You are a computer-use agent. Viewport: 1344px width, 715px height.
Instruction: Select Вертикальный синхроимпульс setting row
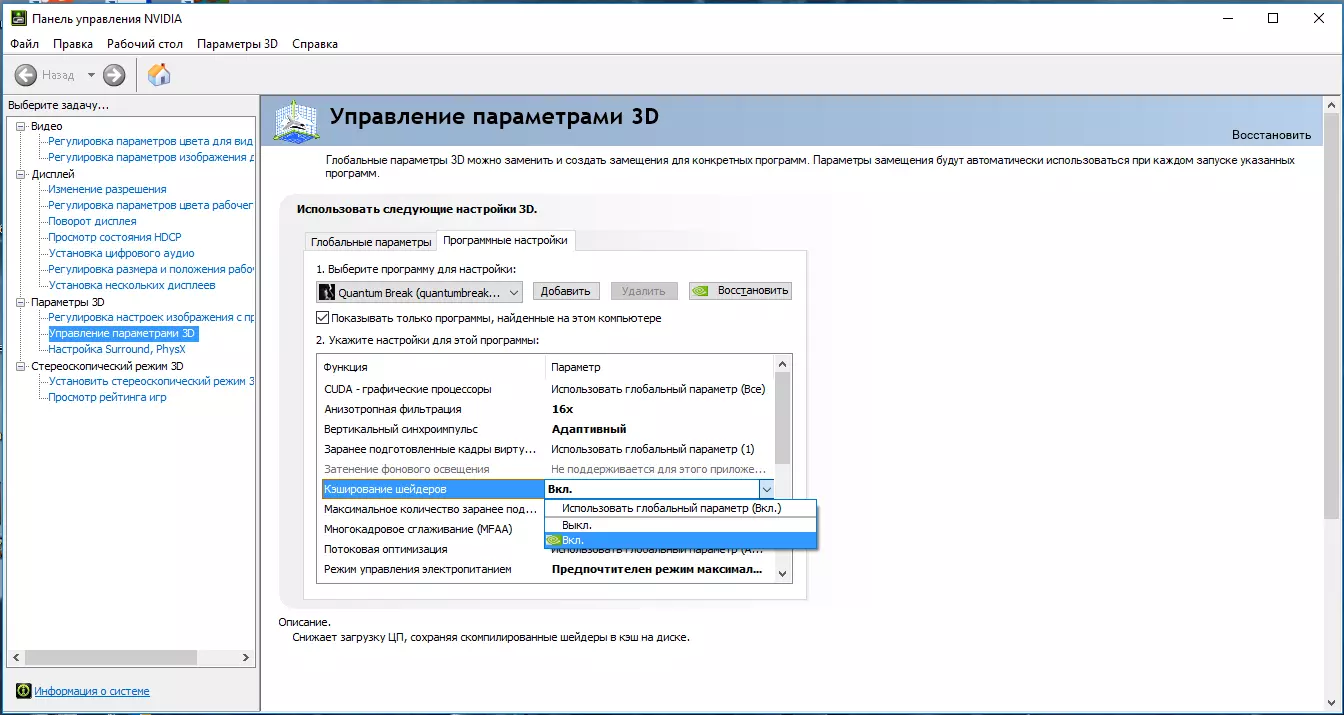tap(546, 429)
